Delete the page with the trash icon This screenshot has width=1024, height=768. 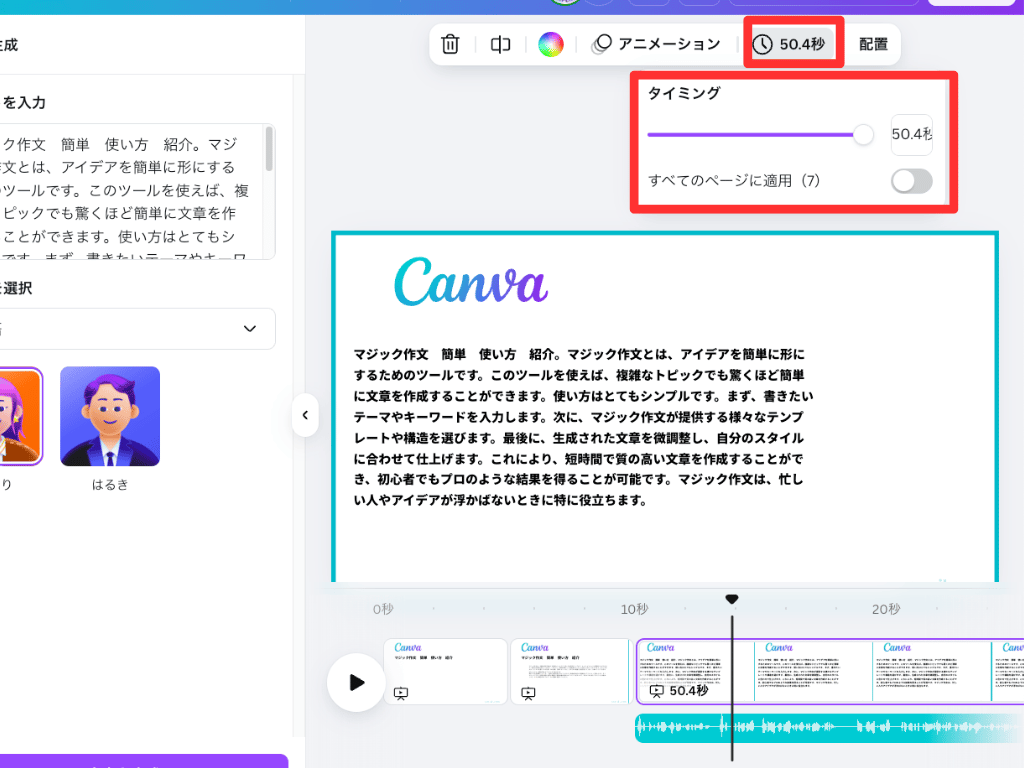[x=450, y=44]
